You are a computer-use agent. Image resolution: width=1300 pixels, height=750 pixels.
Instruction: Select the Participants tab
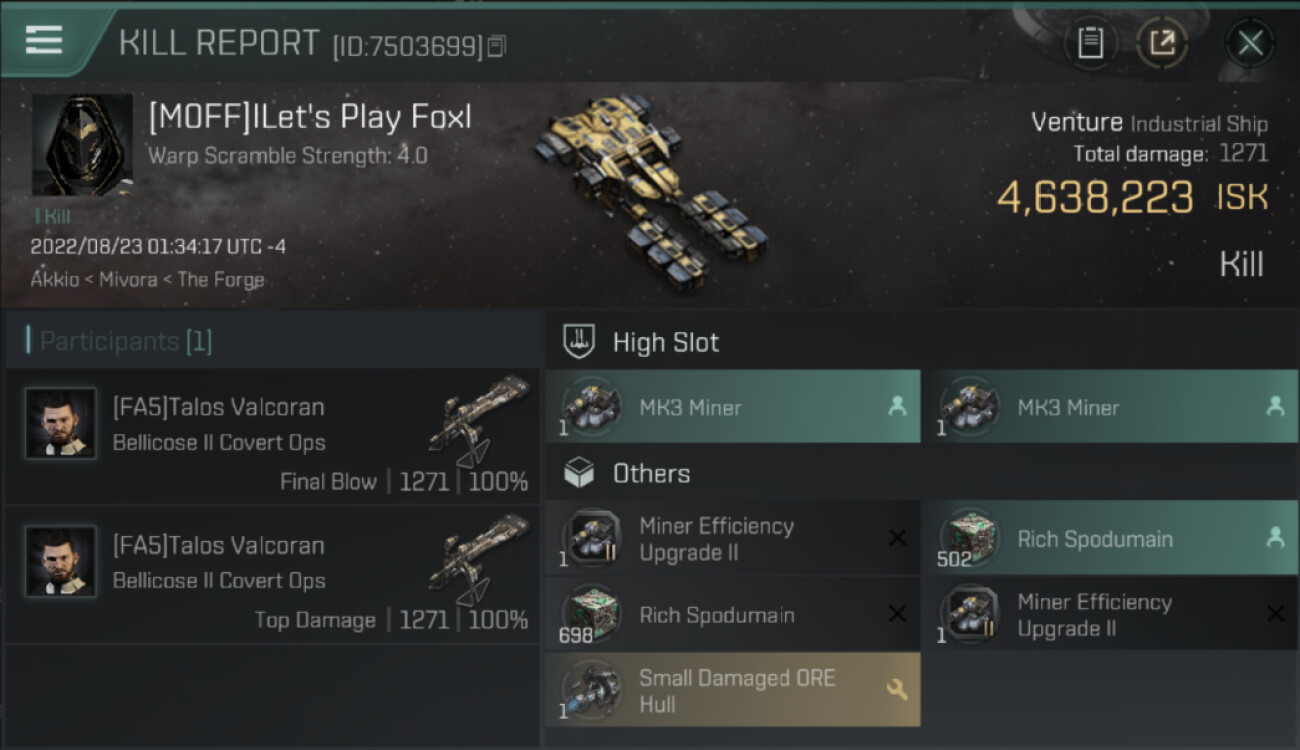coord(125,342)
